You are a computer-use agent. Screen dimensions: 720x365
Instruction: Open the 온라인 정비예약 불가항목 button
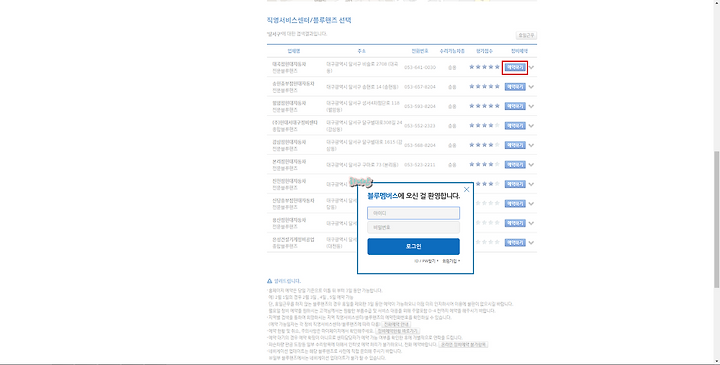coord(463,344)
